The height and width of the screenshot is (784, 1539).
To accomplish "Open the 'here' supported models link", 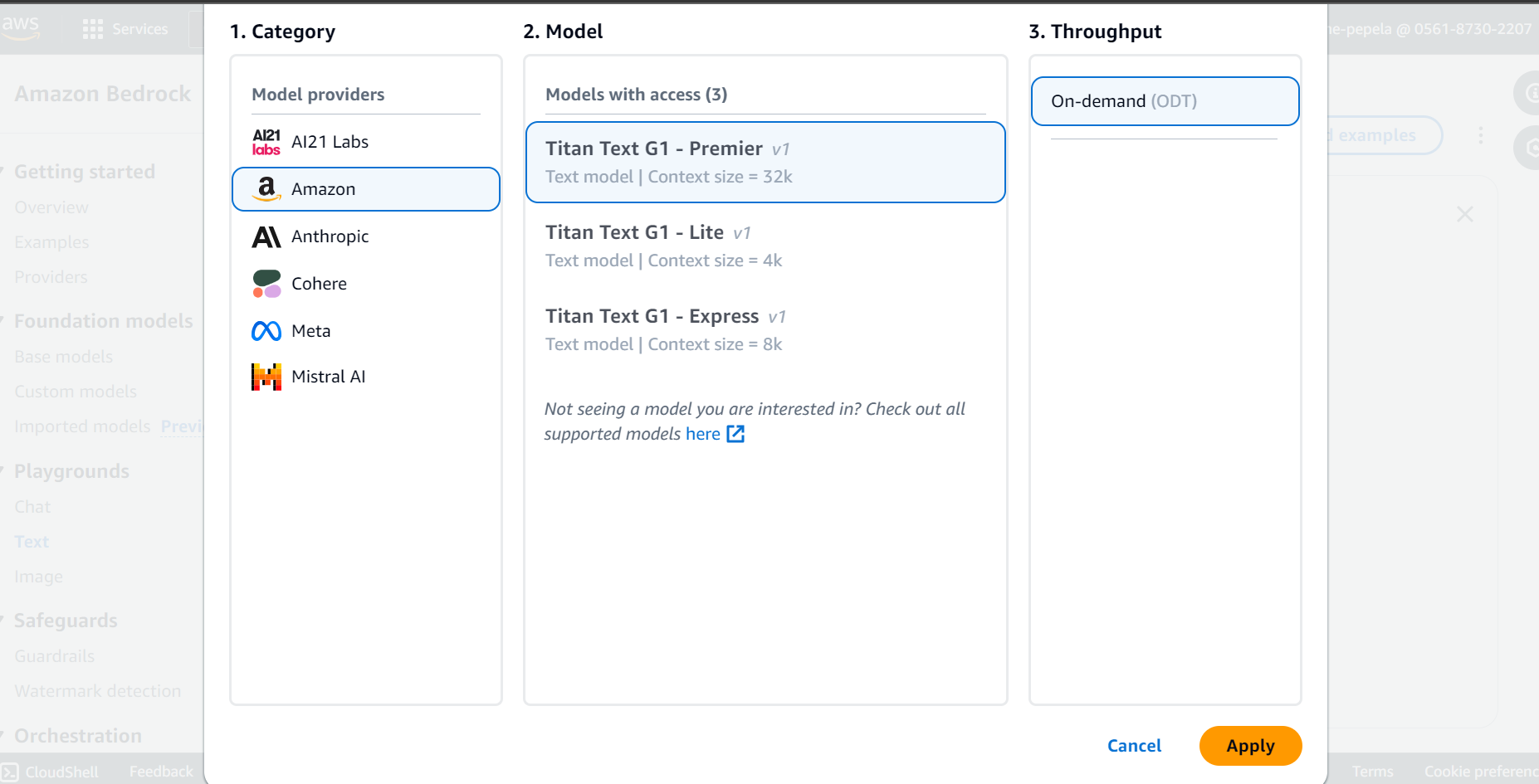I will click(x=702, y=434).
